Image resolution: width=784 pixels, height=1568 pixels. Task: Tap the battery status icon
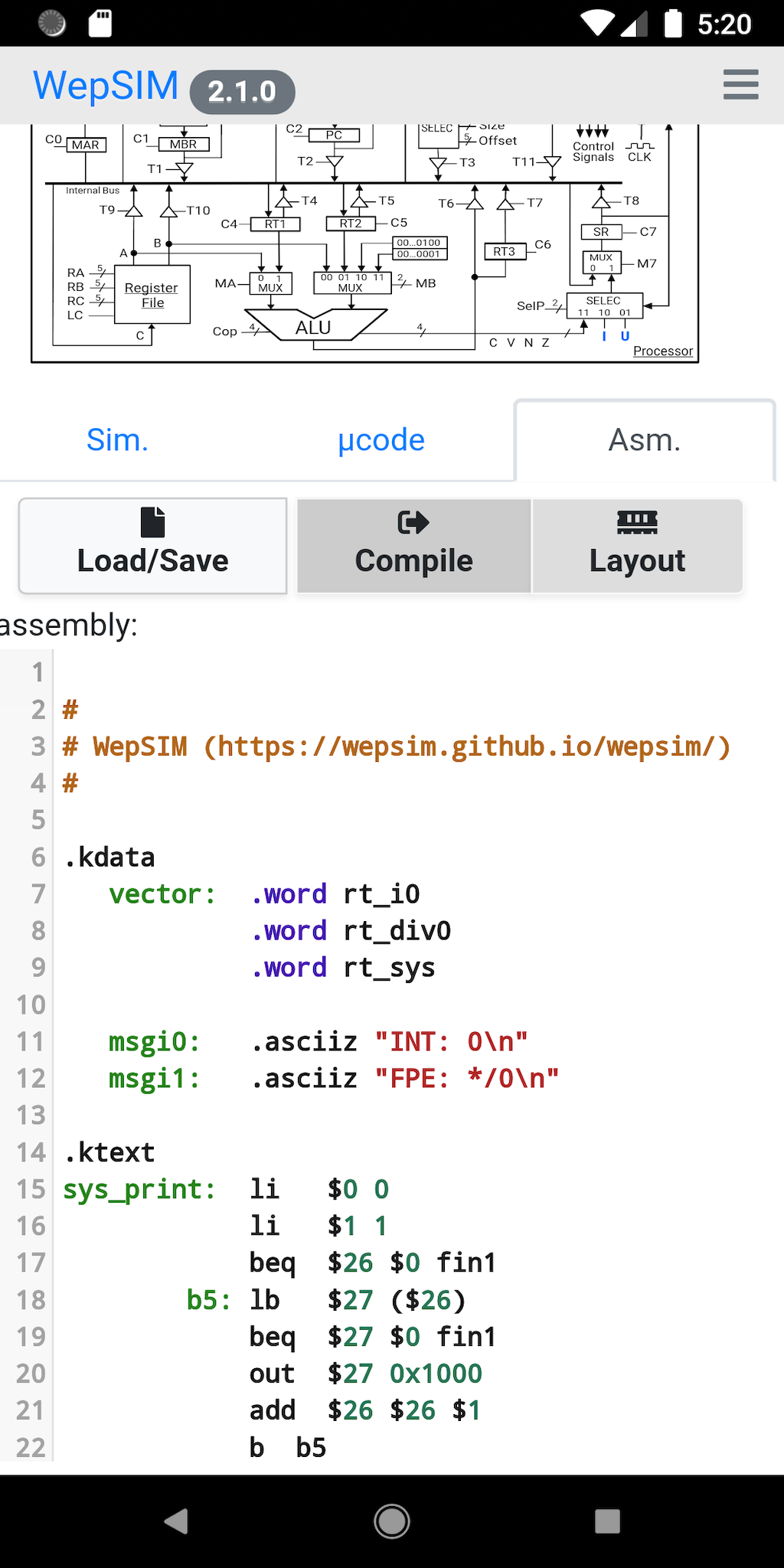tap(673, 23)
